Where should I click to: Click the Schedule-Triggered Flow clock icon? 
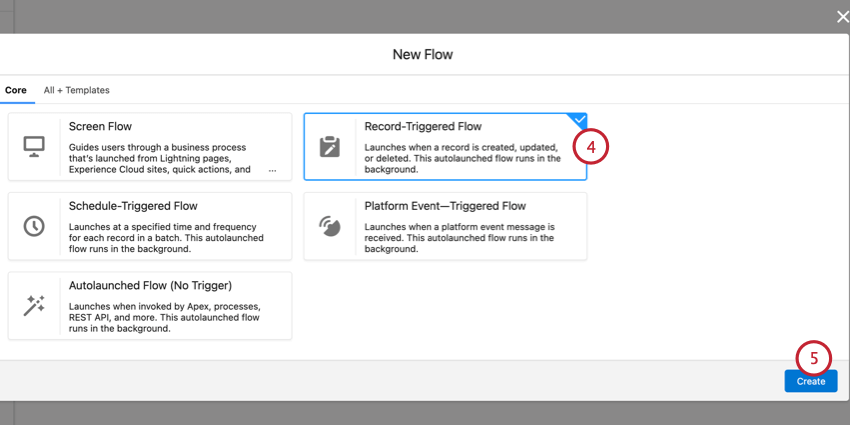point(34,226)
